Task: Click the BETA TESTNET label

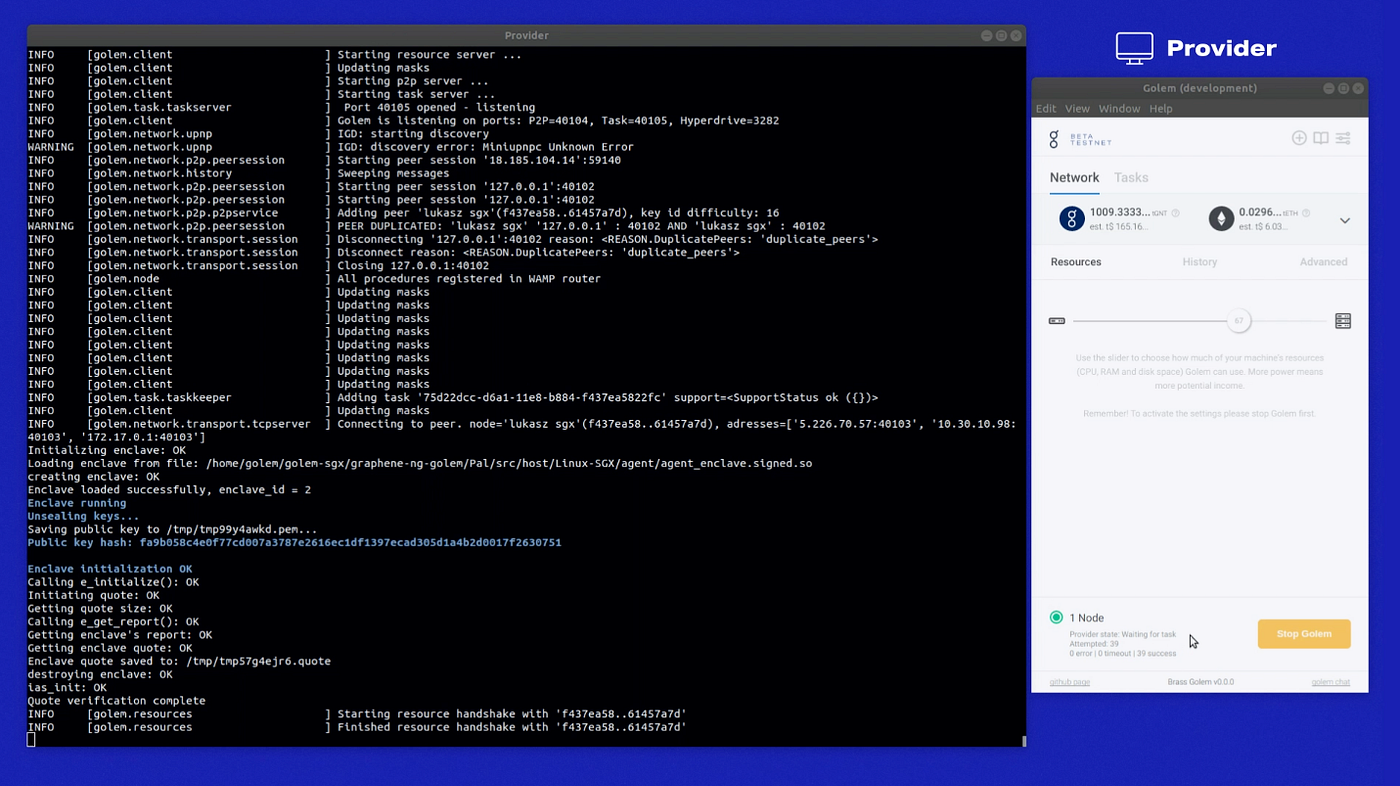Action: (x=1091, y=139)
